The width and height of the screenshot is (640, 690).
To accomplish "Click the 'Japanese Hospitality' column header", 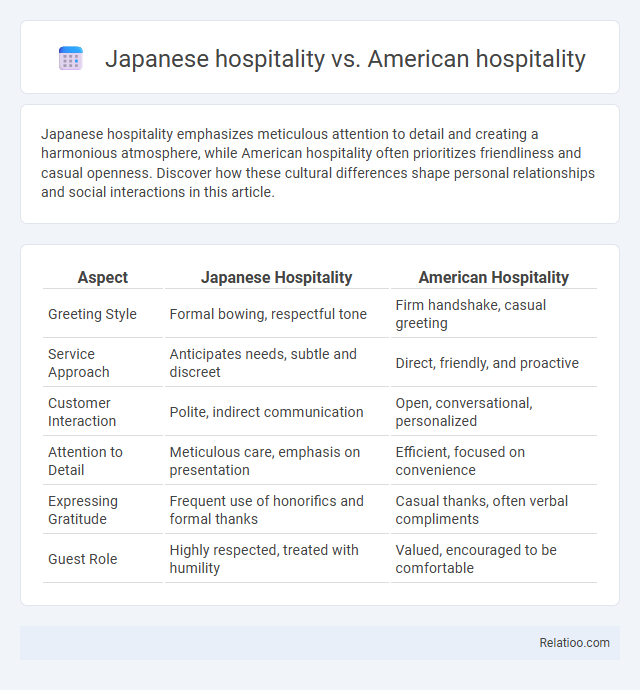I will tap(276, 277).
